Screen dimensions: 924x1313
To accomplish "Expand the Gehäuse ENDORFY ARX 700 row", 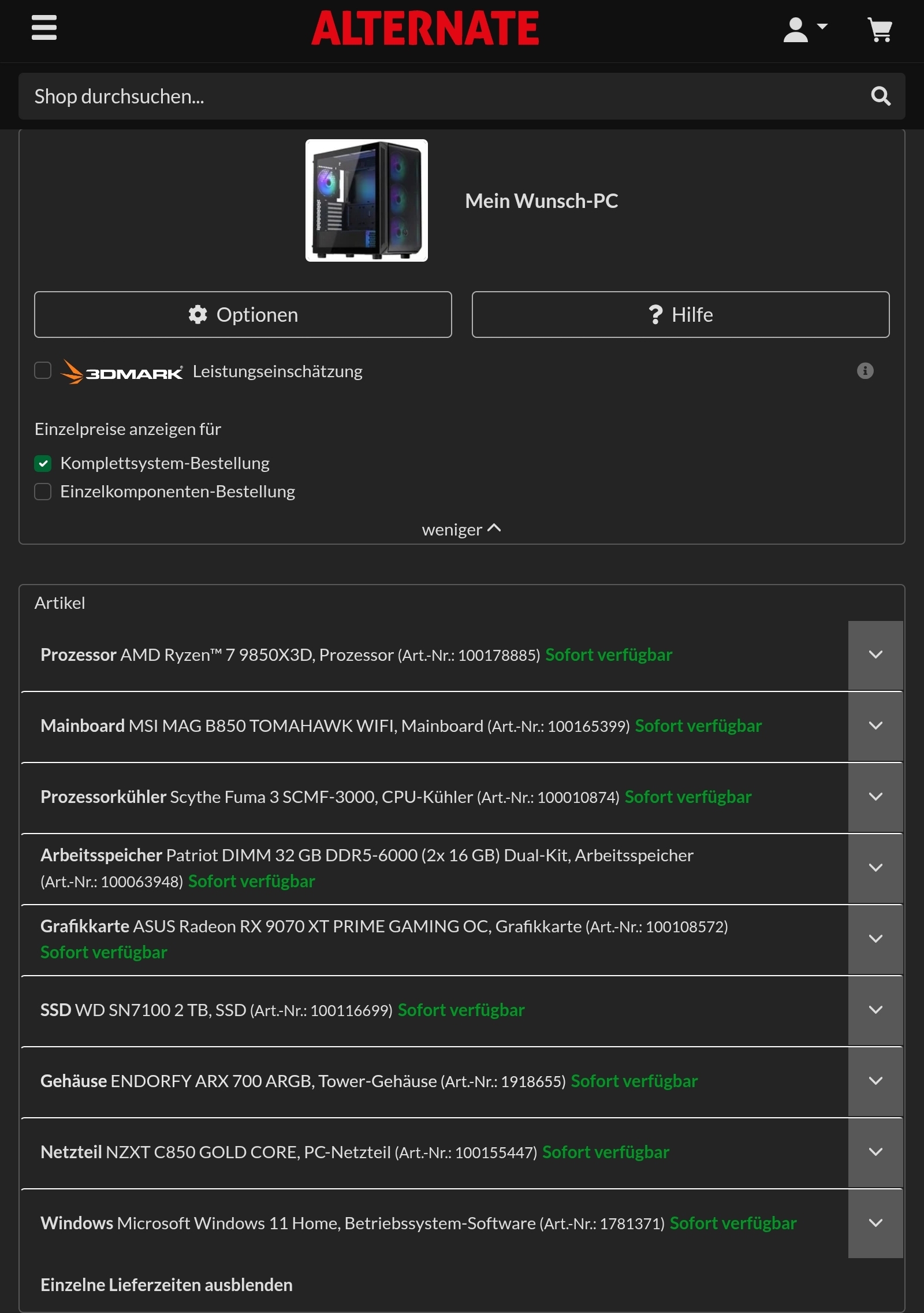I will pos(875,1081).
